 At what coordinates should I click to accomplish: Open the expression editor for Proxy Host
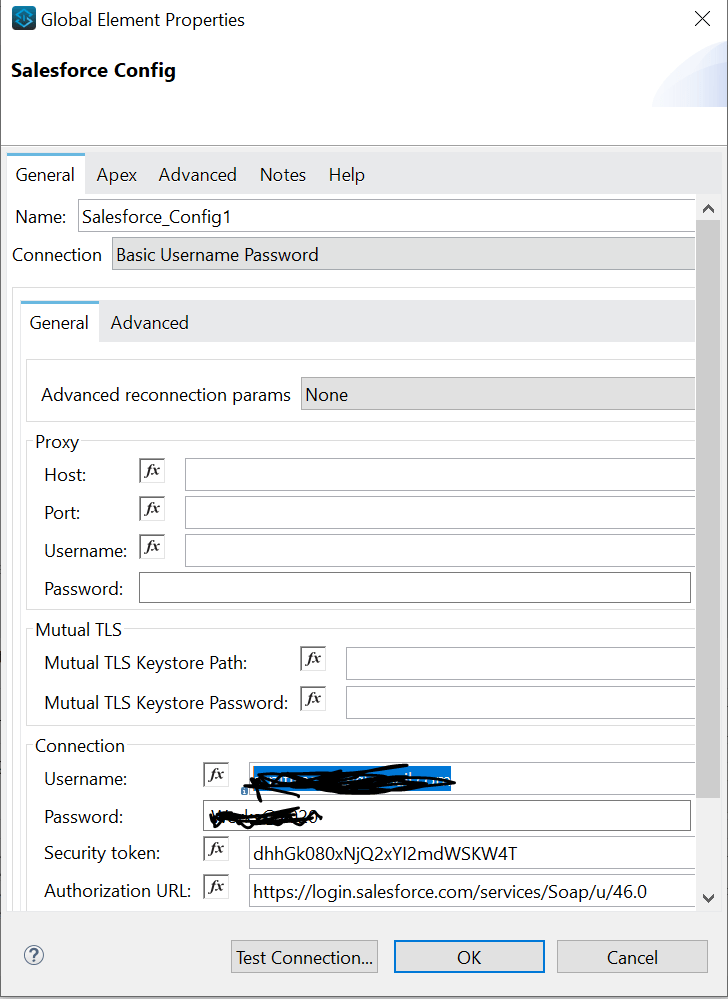pos(151,470)
